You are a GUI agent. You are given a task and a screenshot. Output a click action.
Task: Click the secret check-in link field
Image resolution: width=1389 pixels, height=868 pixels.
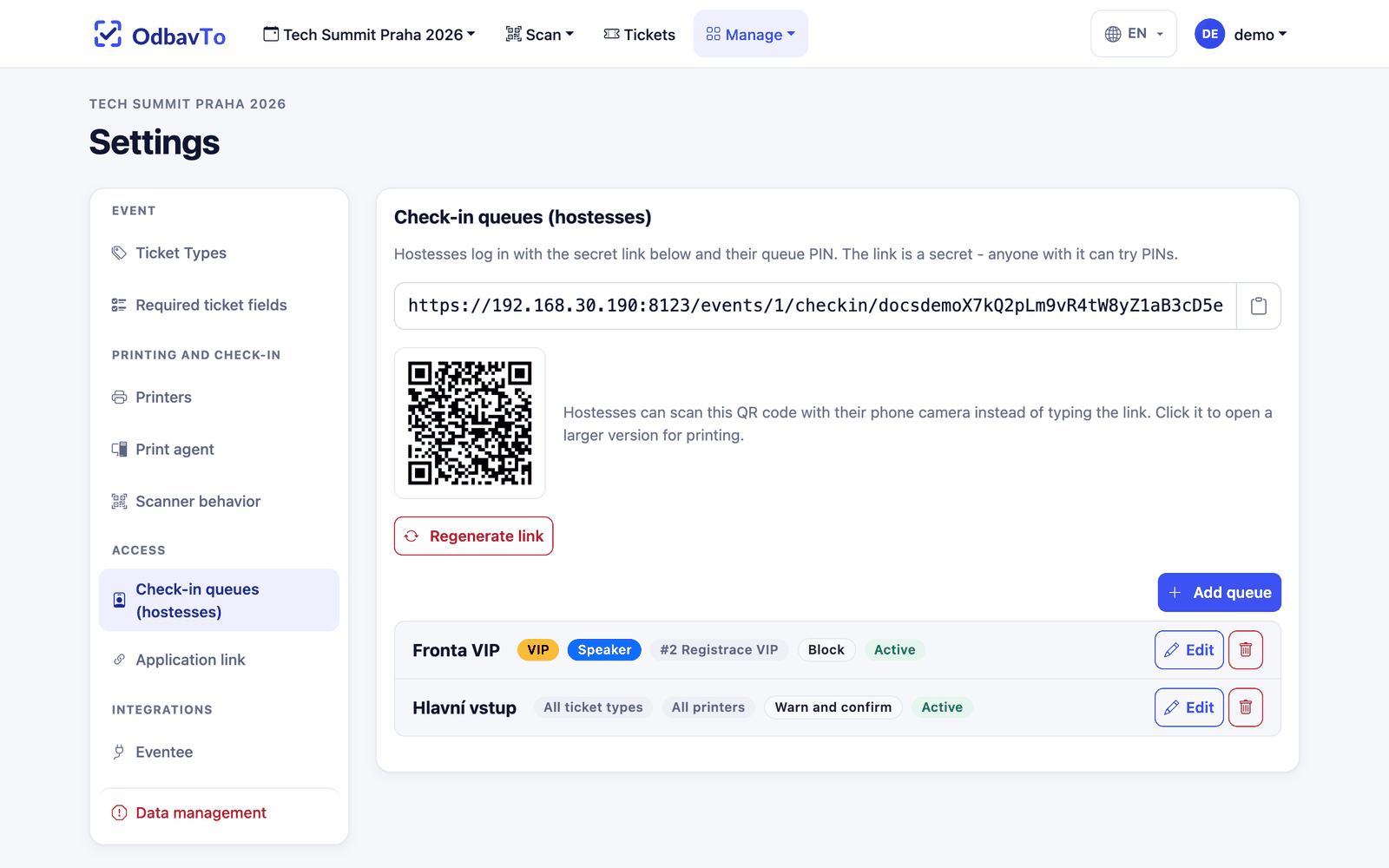(x=815, y=306)
